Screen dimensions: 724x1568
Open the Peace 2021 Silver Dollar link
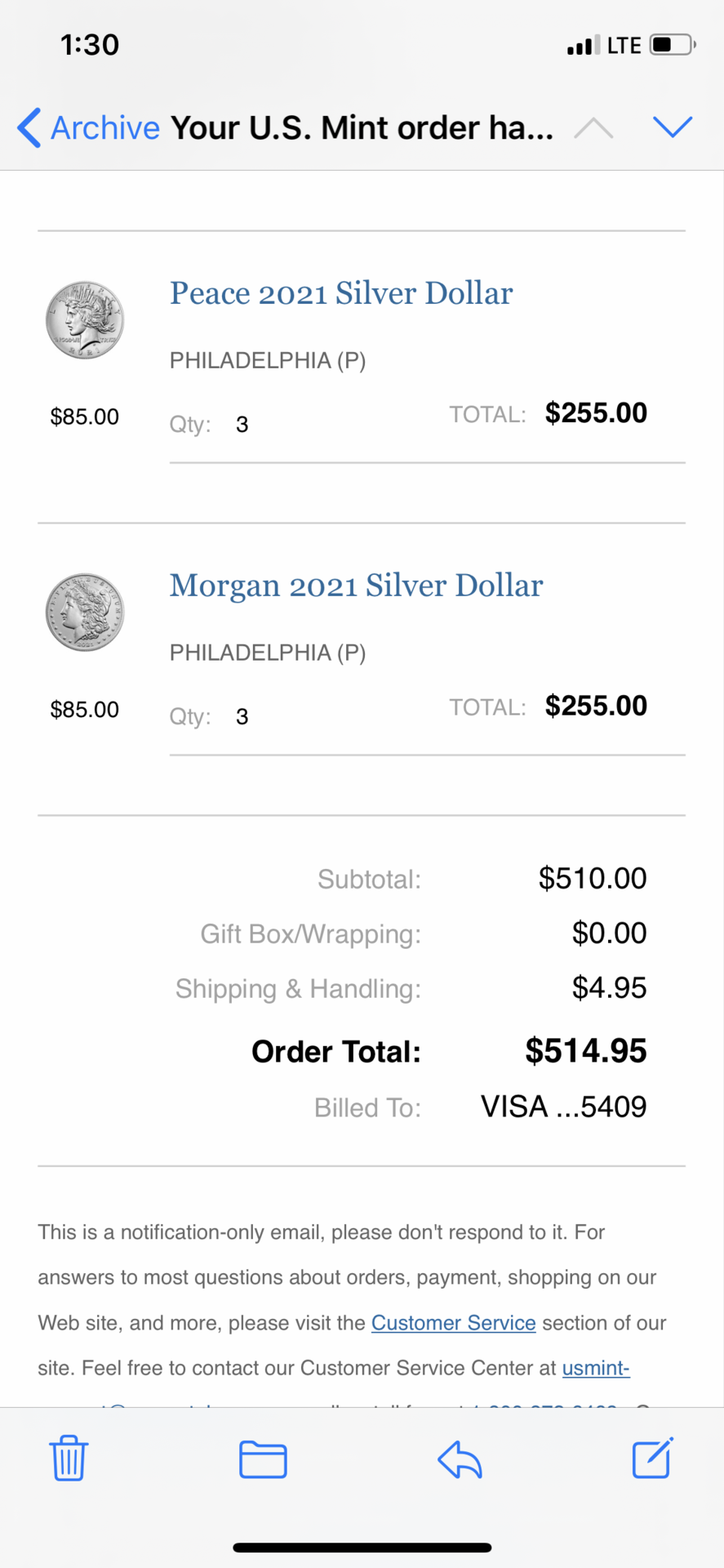coord(341,293)
